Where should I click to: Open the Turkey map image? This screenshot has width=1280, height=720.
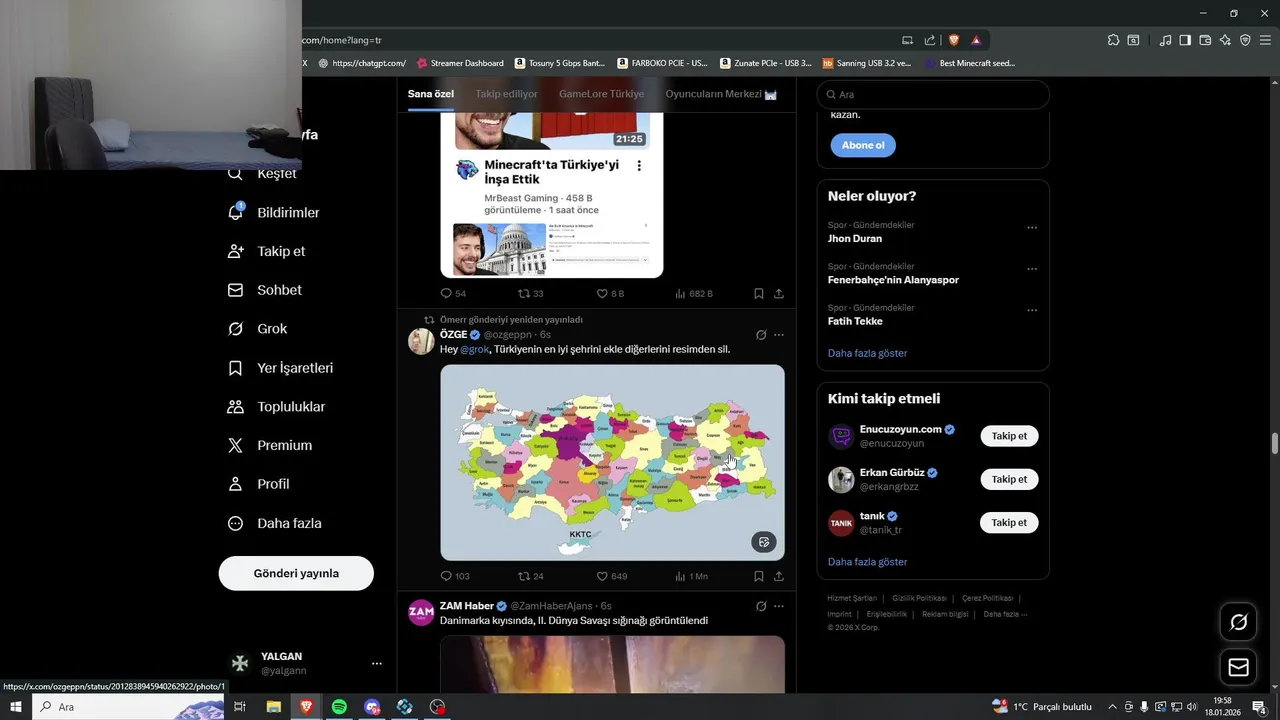[612, 462]
